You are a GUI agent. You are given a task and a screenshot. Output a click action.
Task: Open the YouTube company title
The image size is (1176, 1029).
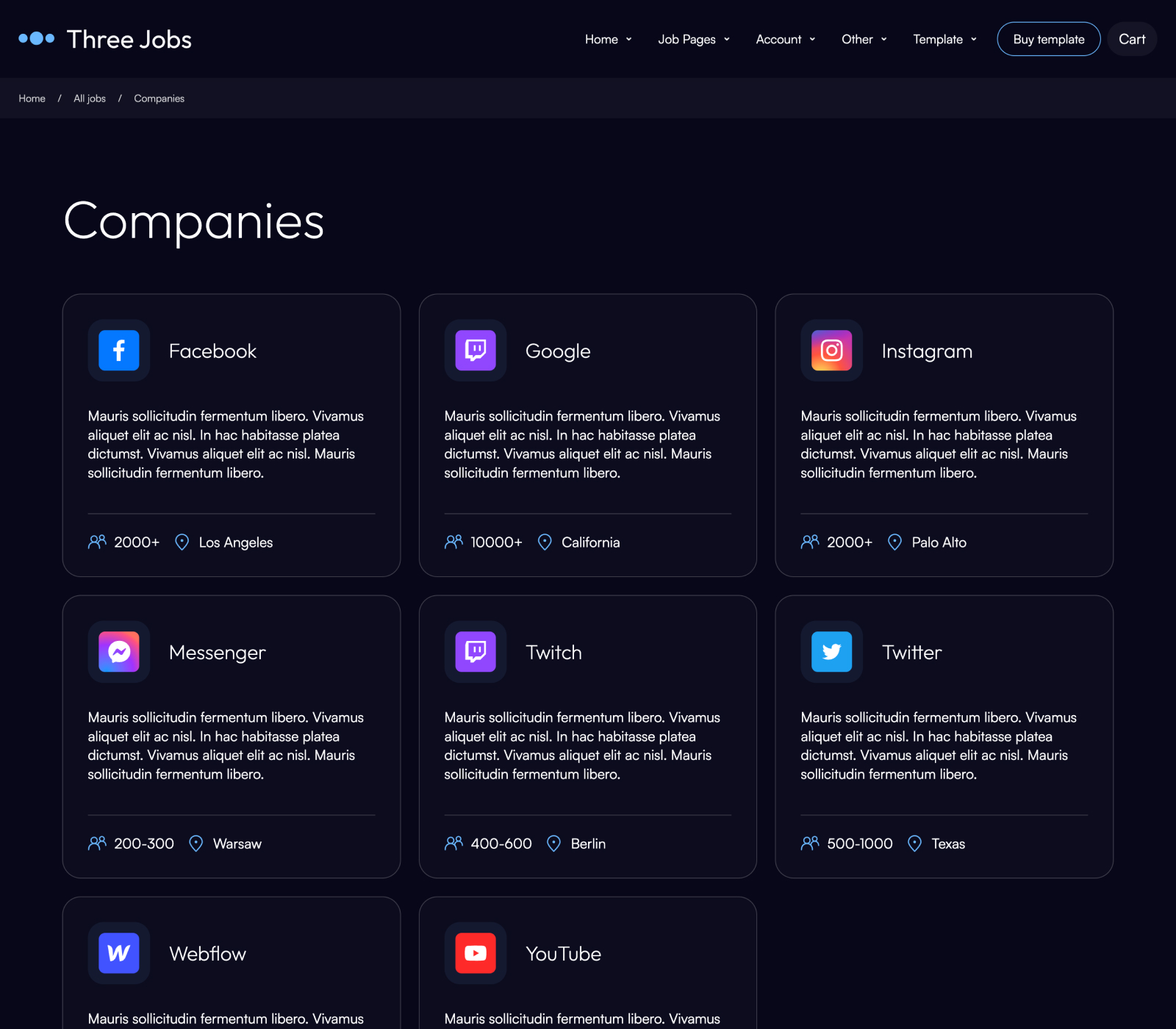[x=563, y=954]
